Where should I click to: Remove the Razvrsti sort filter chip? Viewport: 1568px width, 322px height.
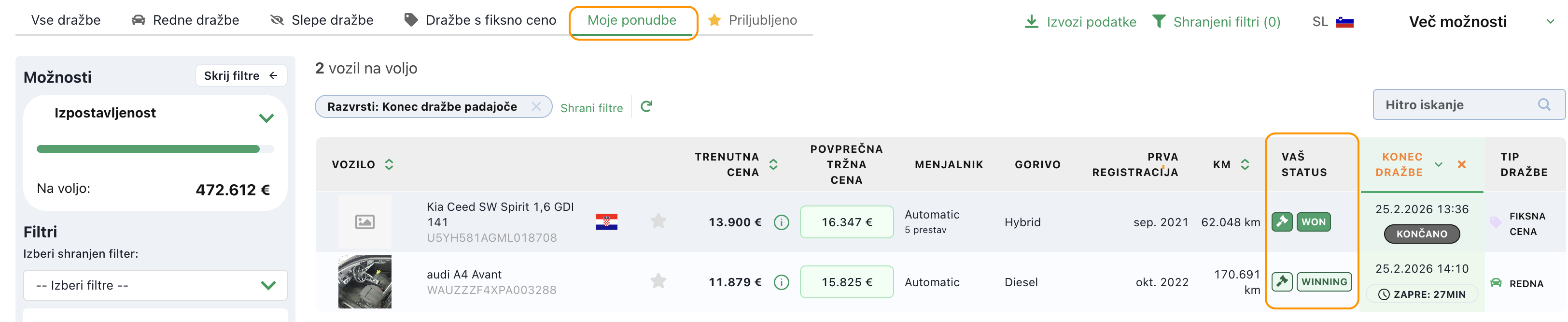[536, 107]
